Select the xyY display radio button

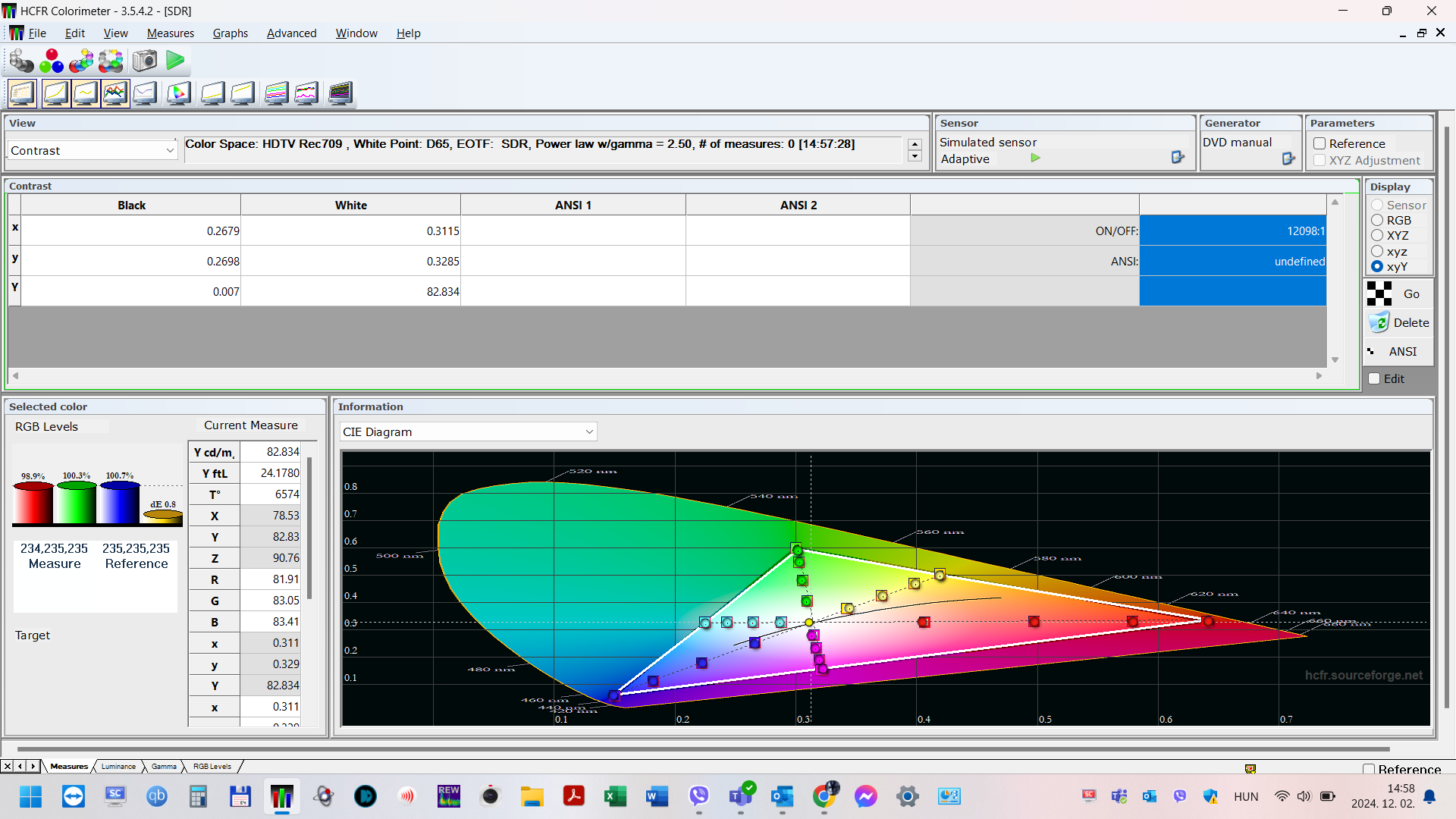click(x=1377, y=266)
